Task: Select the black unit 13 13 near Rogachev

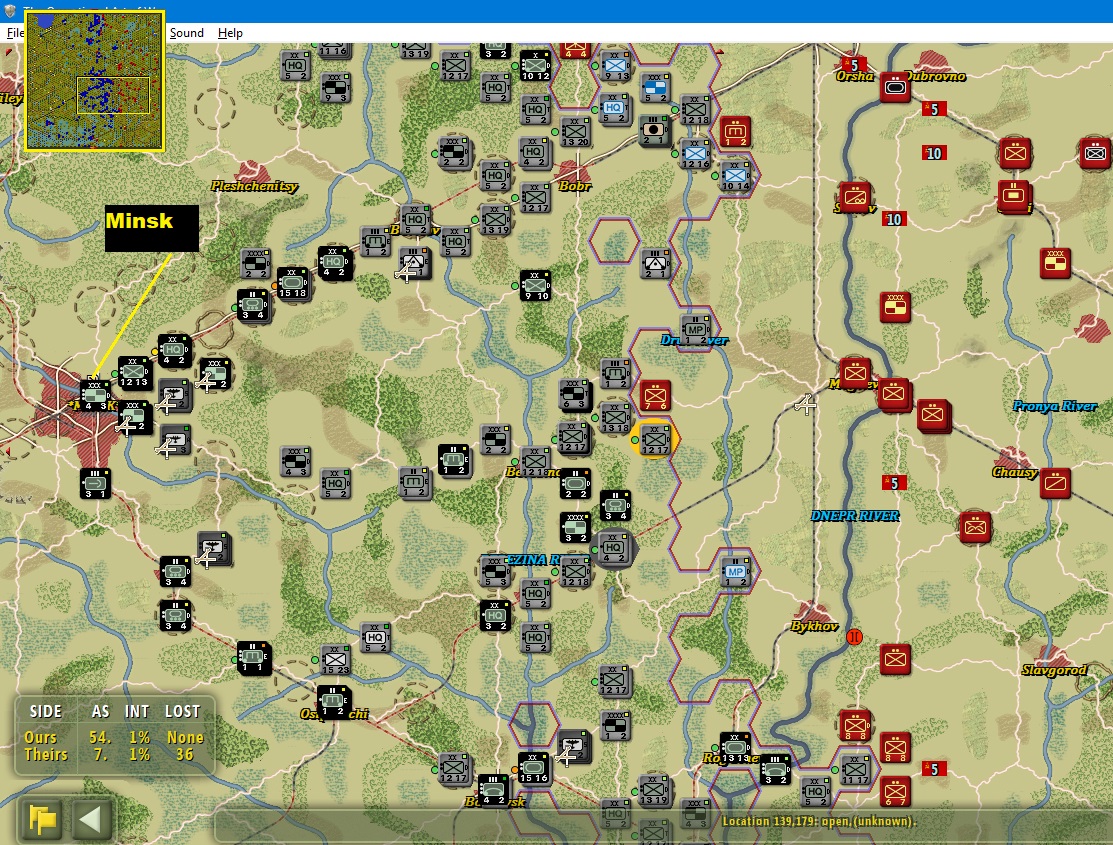Action: coord(735,748)
